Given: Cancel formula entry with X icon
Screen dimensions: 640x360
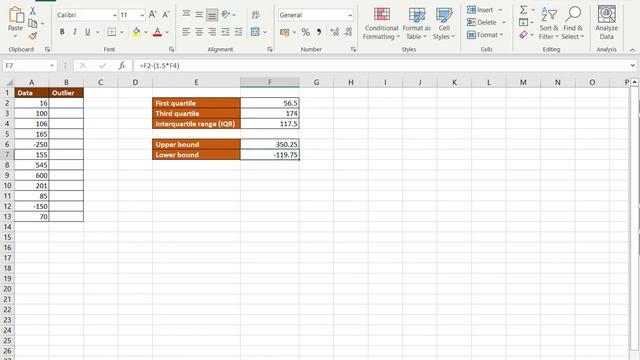Looking at the screenshot, I should tap(83, 65).
